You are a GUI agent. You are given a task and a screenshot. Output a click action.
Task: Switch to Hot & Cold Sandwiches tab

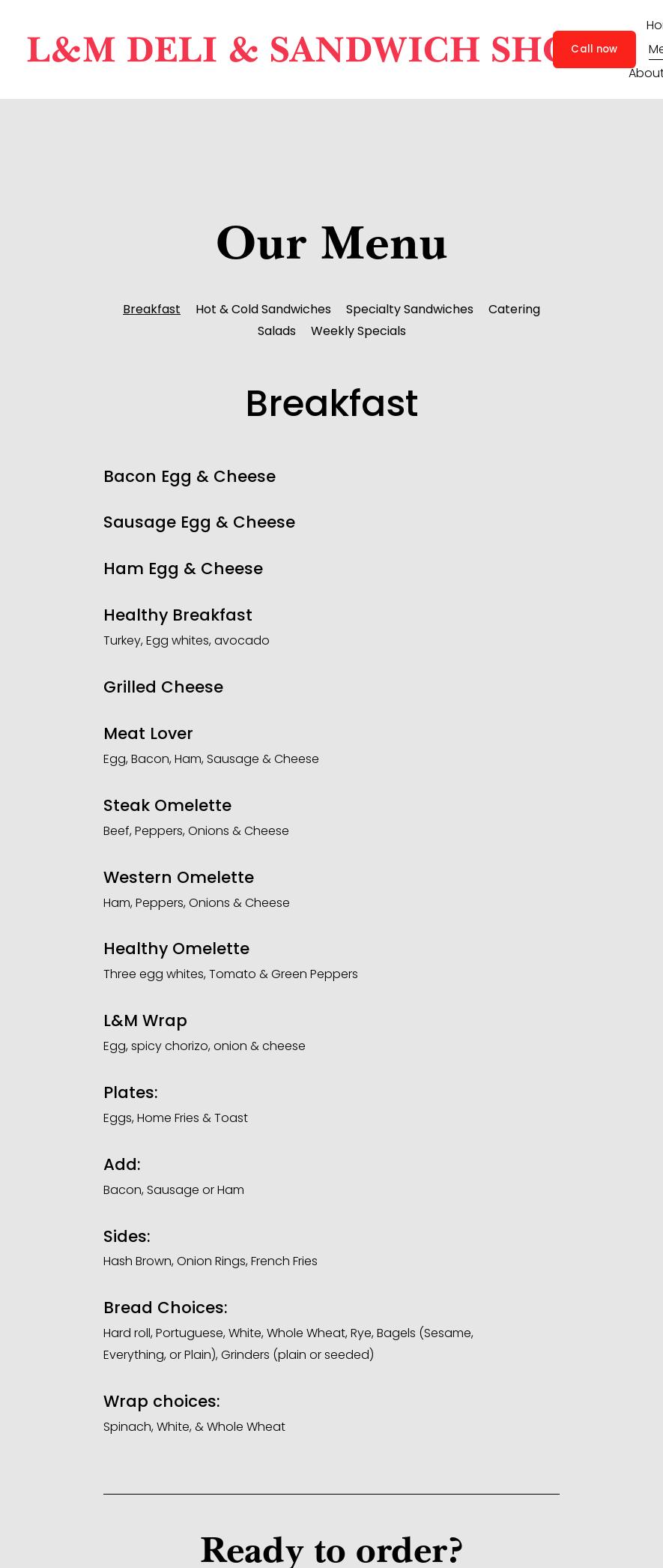[x=263, y=310]
